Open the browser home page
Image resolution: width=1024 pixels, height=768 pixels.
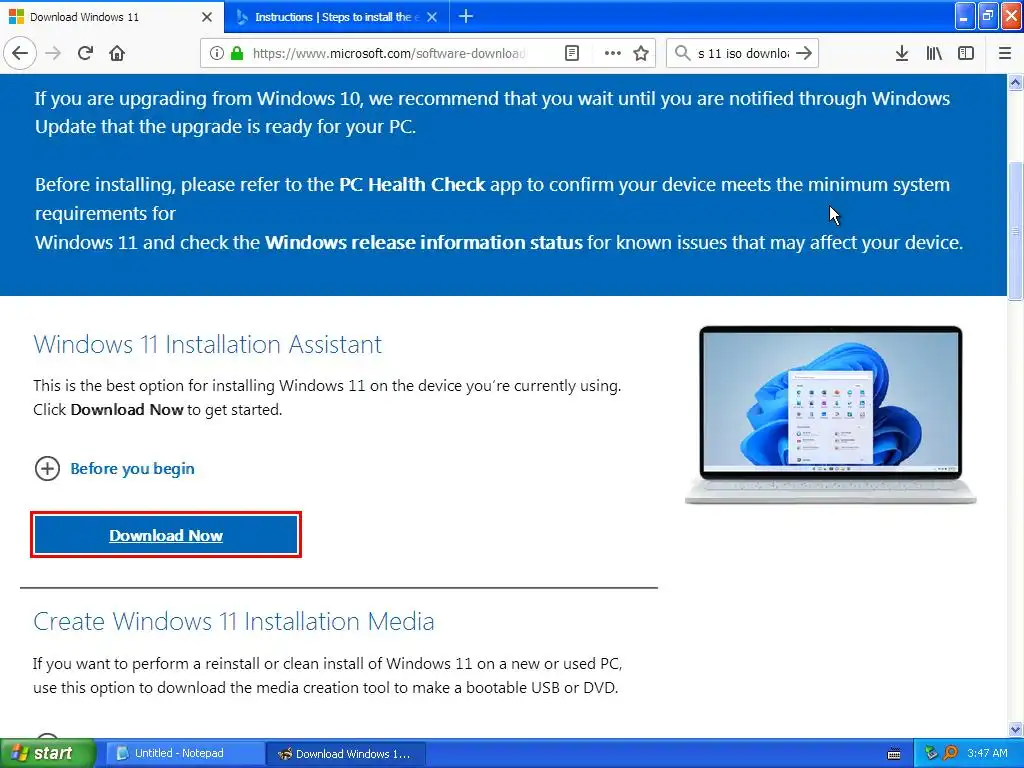(x=117, y=53)
